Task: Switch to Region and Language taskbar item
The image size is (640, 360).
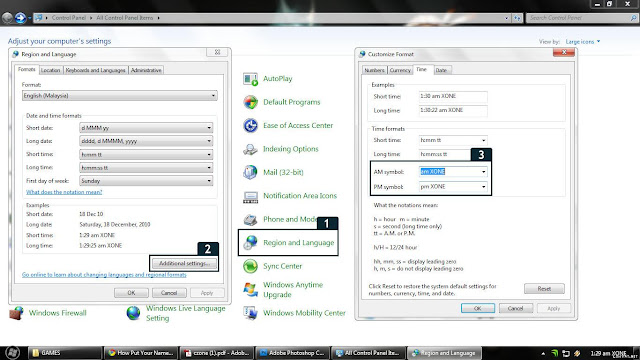Action: pyautogui.click(x=444, y=353)
